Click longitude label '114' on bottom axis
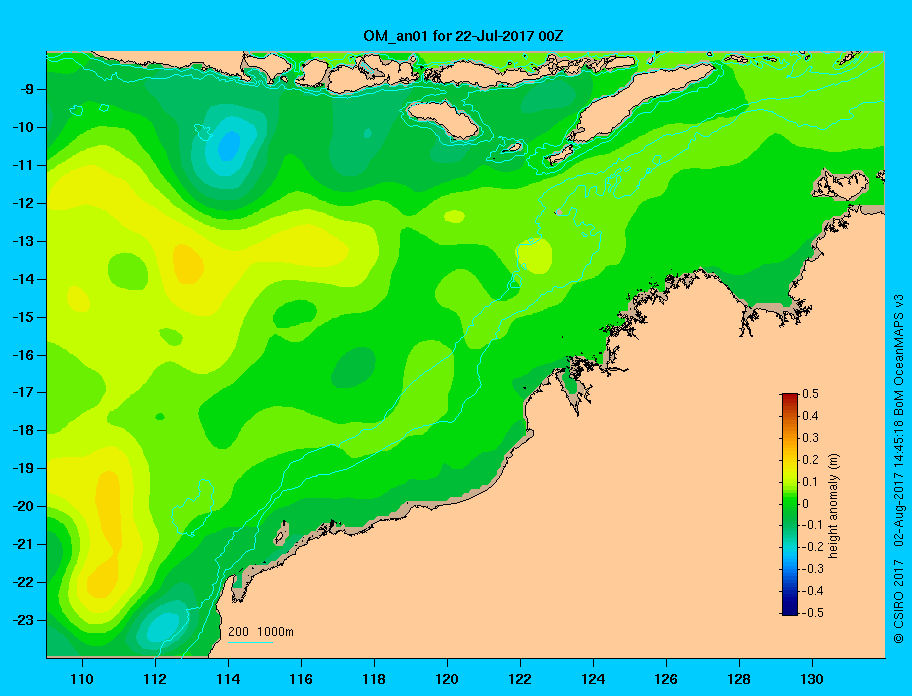912x696 pixels. pos(228,679)
